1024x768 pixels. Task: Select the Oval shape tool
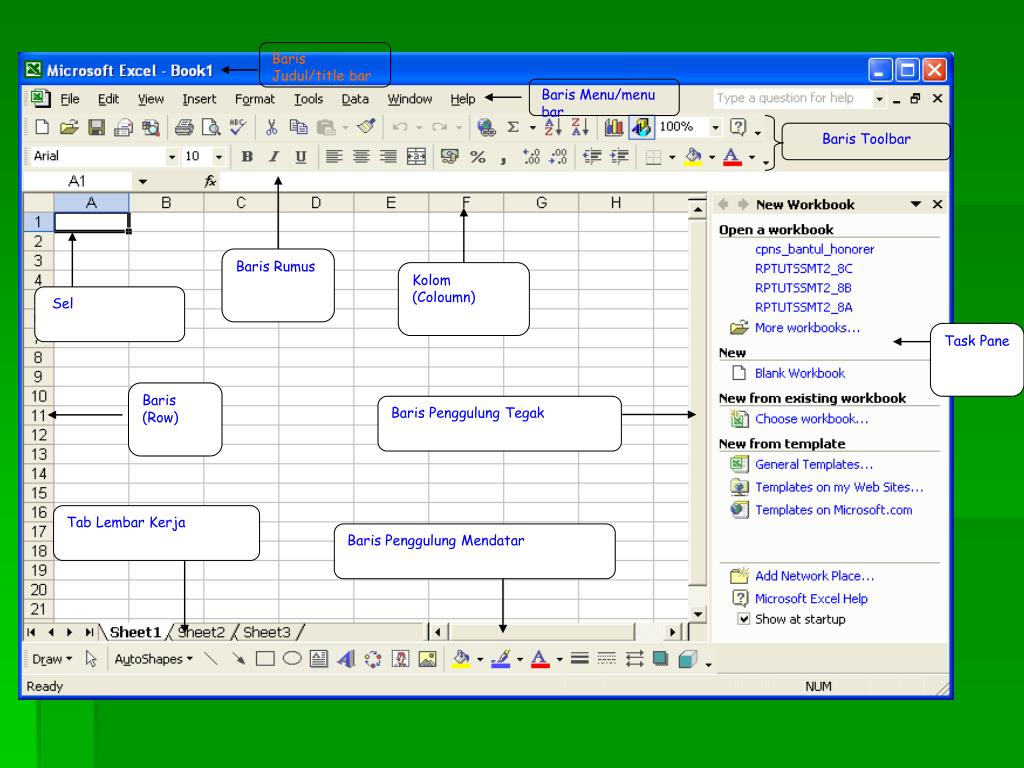click(x=292, y=658)
